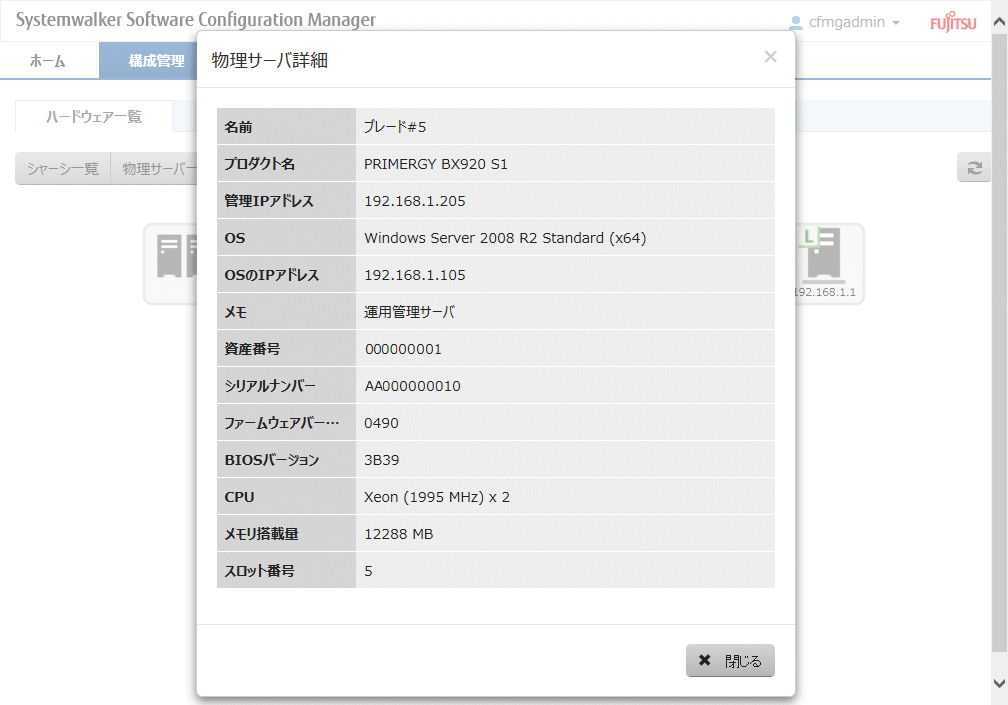Switch to the ホーム tab
This screenshot has width=1008, height=705.
pyautogui.click(x=48, y=61)
